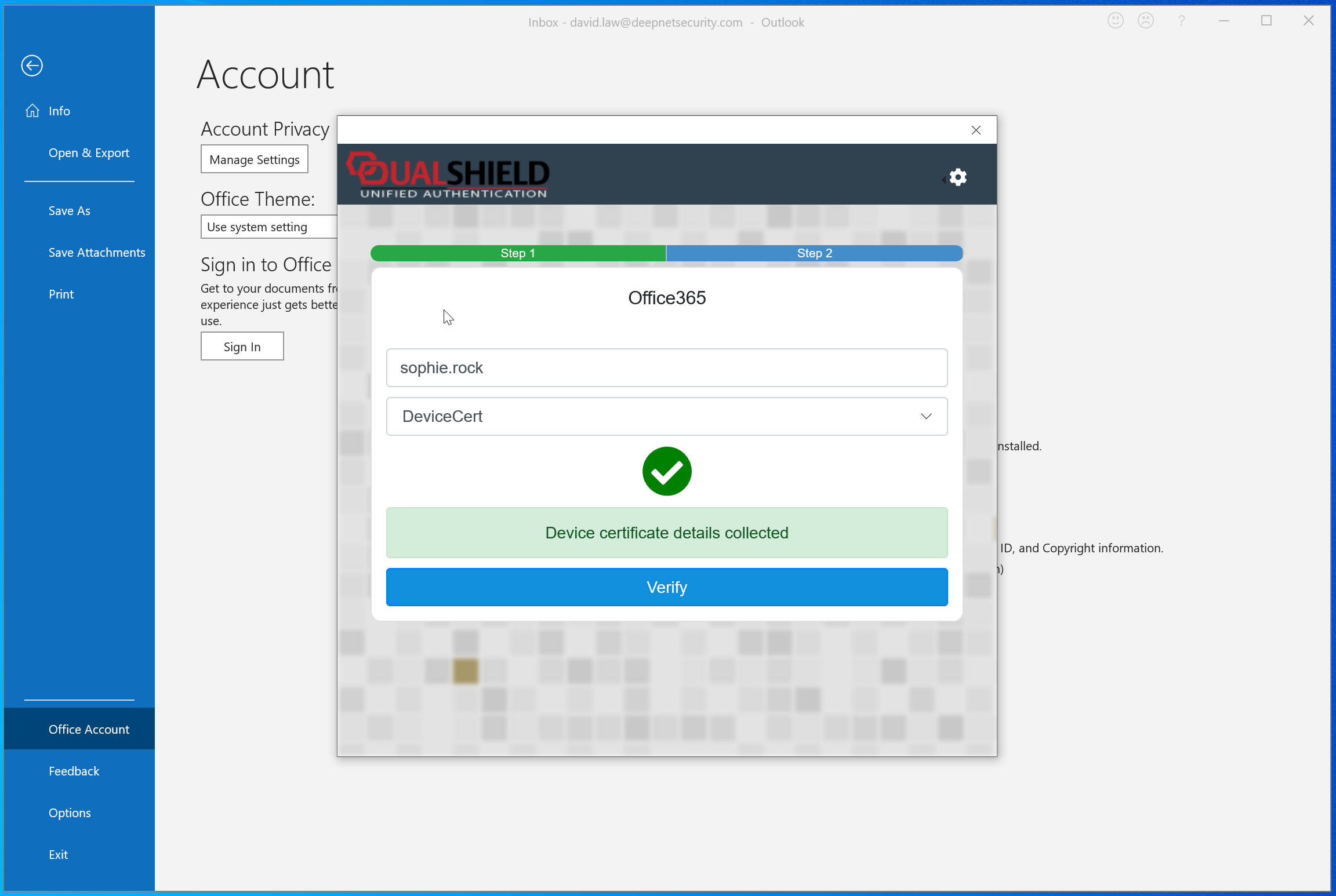Image resolution: width=1336 pixels, height=896 pixels.
Task: Select Save Attachments in sidebar
Action: coord(96,253)
